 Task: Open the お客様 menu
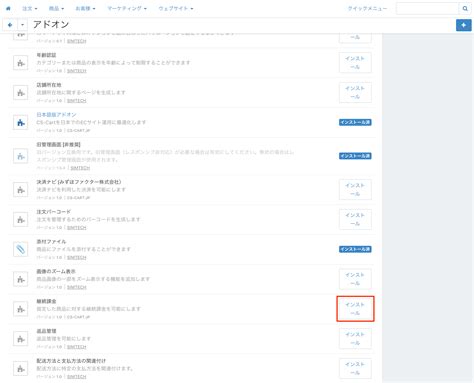(85, 8)
